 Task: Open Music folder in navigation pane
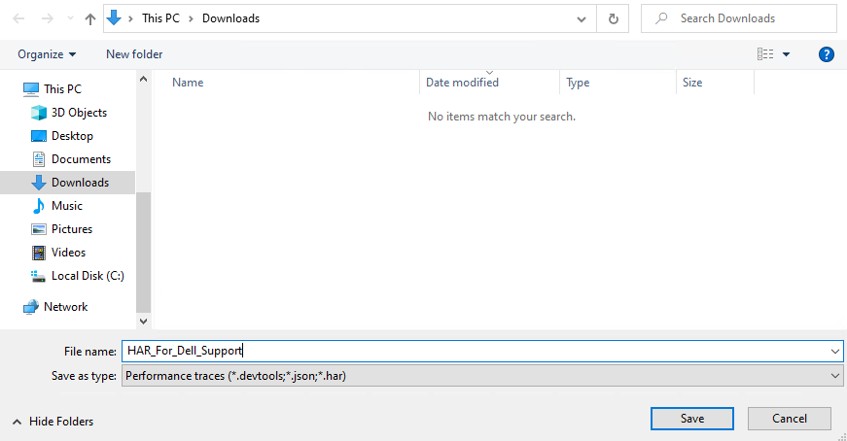tap(67, 205)
